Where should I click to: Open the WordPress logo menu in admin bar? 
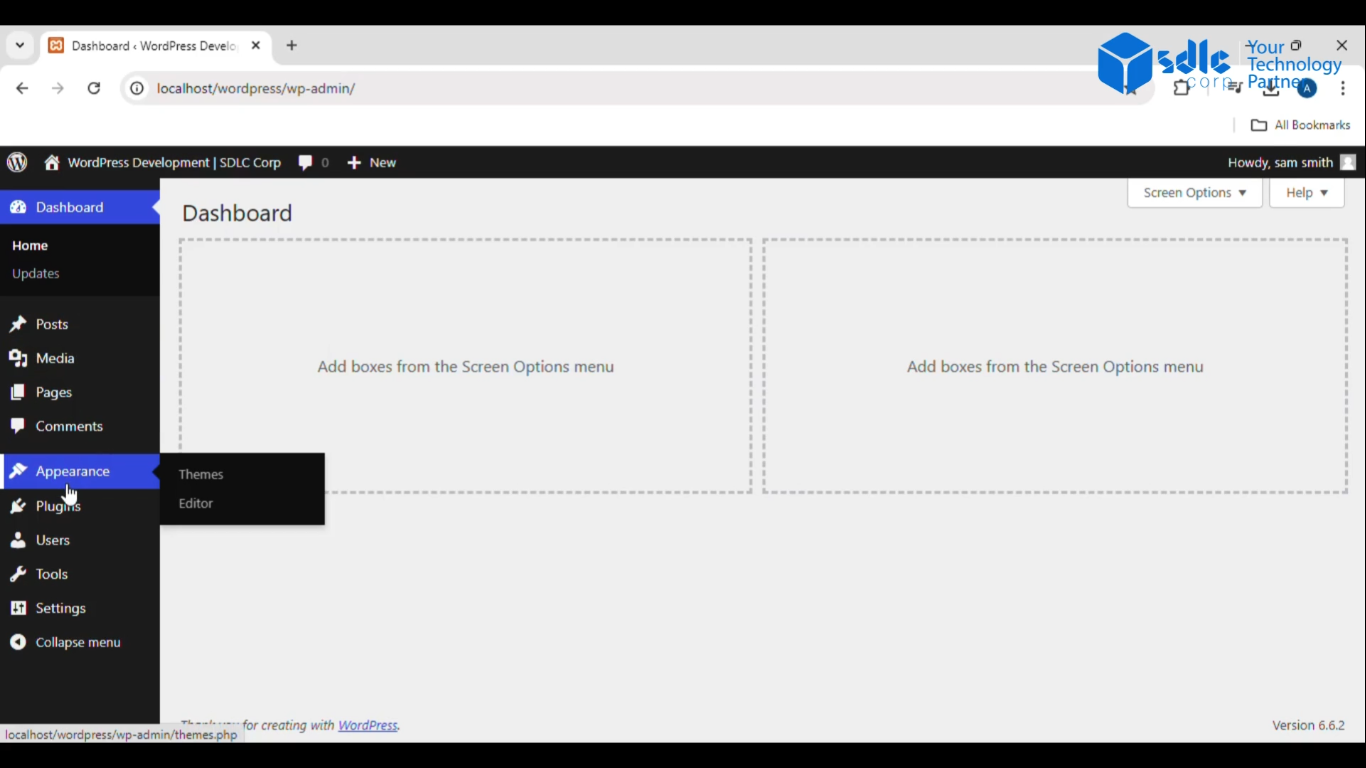17,162
